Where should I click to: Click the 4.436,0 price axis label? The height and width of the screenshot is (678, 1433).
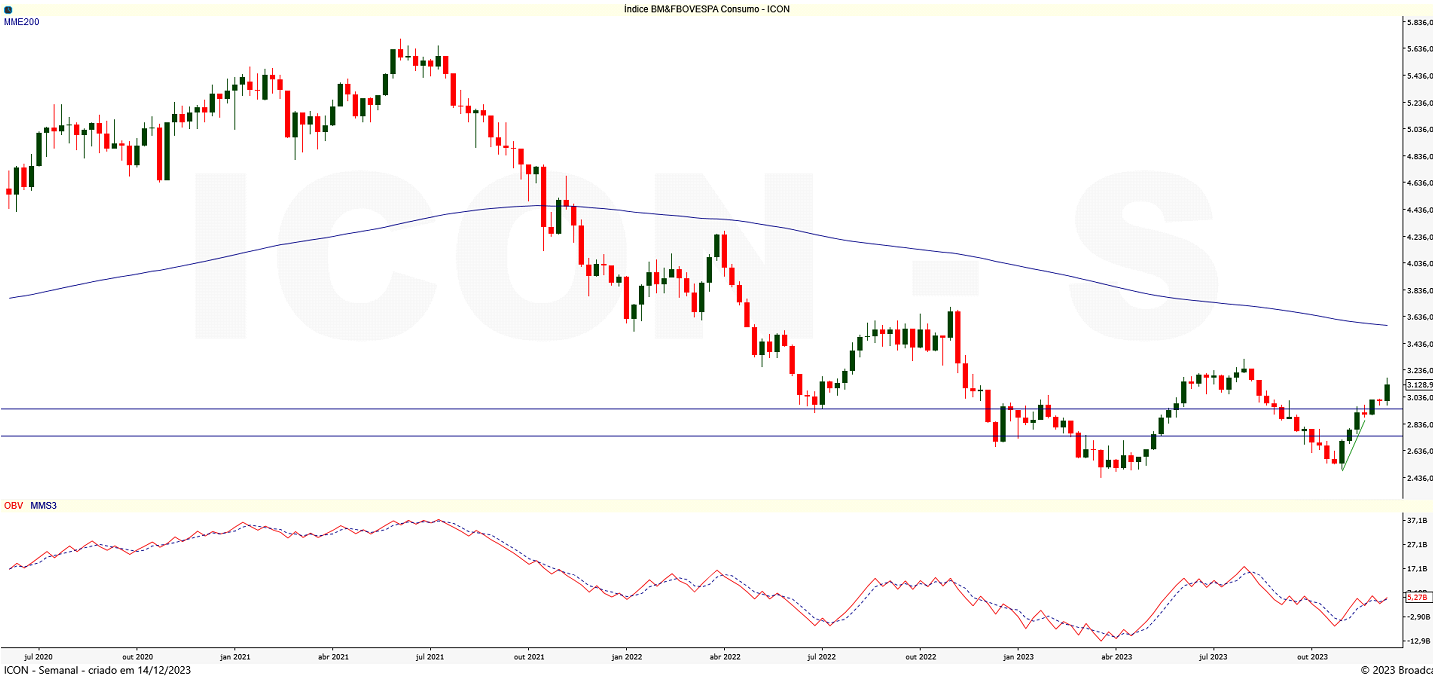pyautogui.click(x=1420, y=210)
